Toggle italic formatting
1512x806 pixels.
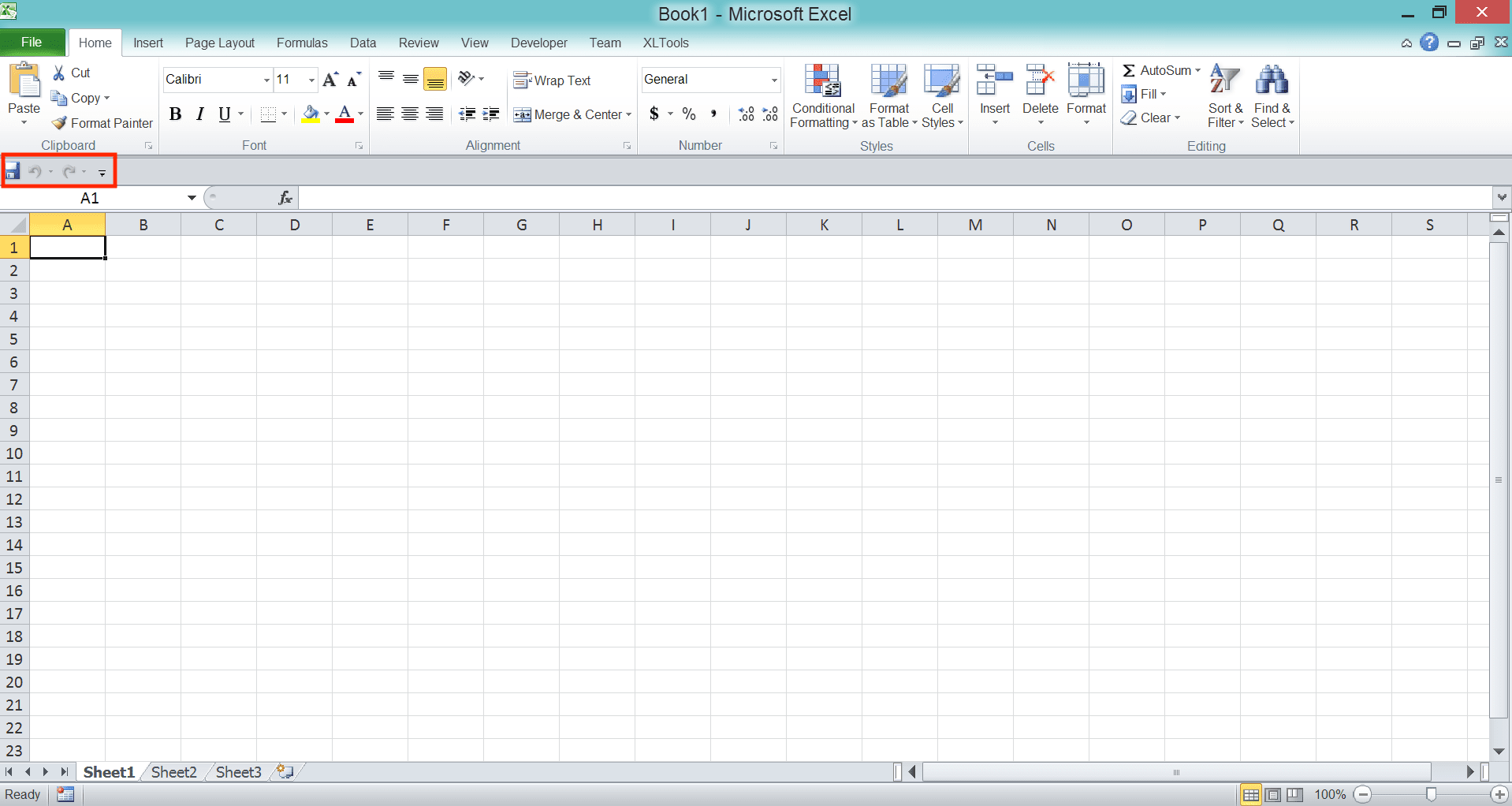199,114
